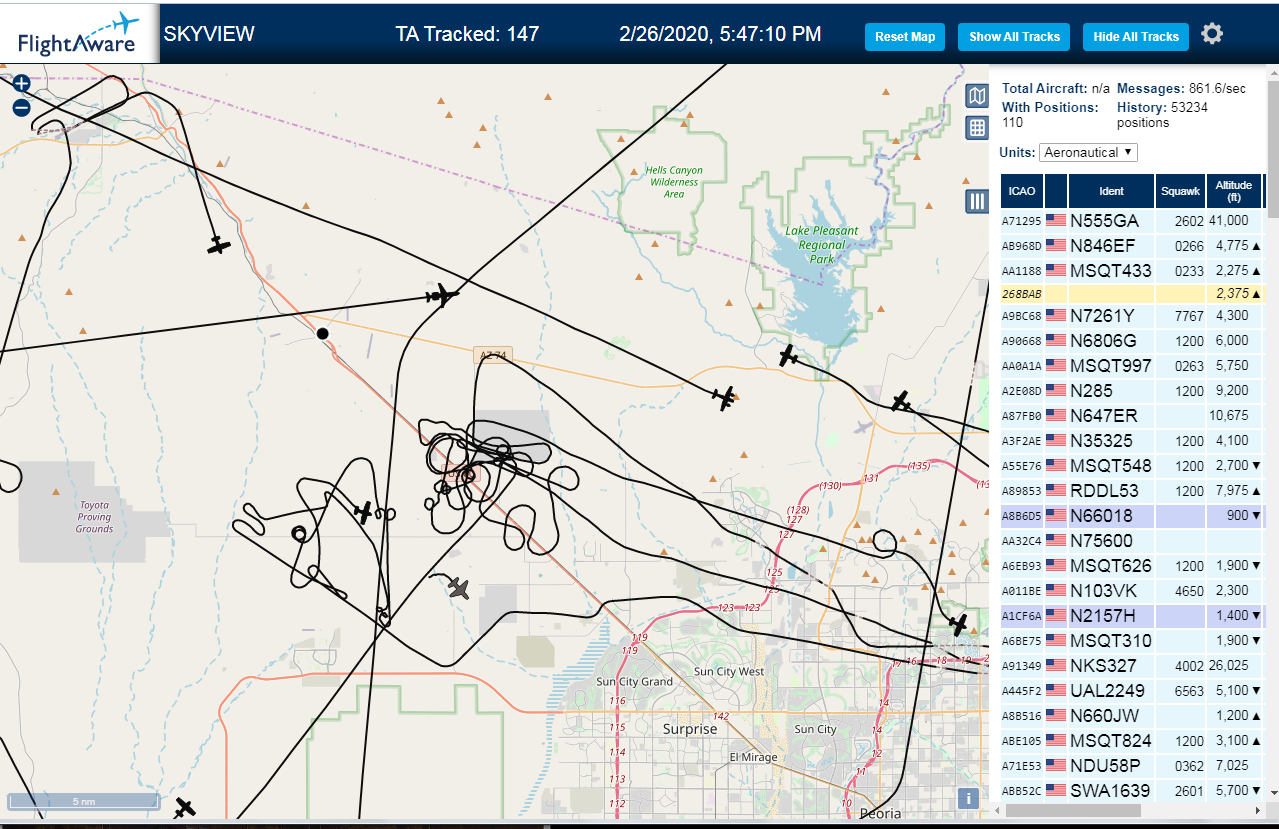Screen dimensions: 1279x829
Task: Select the aircraft icon inside the looping tracks
Action: pos(364,513)
